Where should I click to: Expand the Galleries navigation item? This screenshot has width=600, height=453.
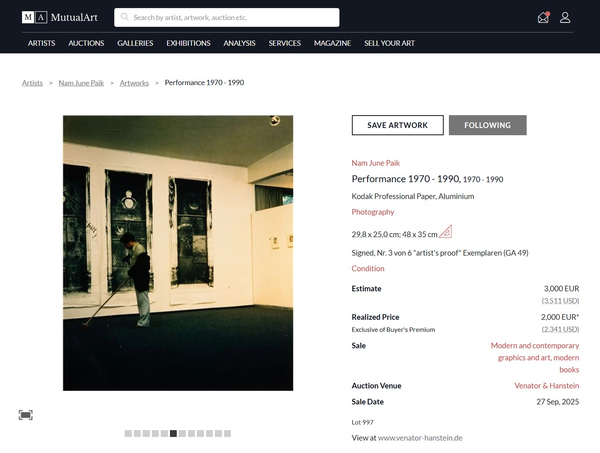135,43
